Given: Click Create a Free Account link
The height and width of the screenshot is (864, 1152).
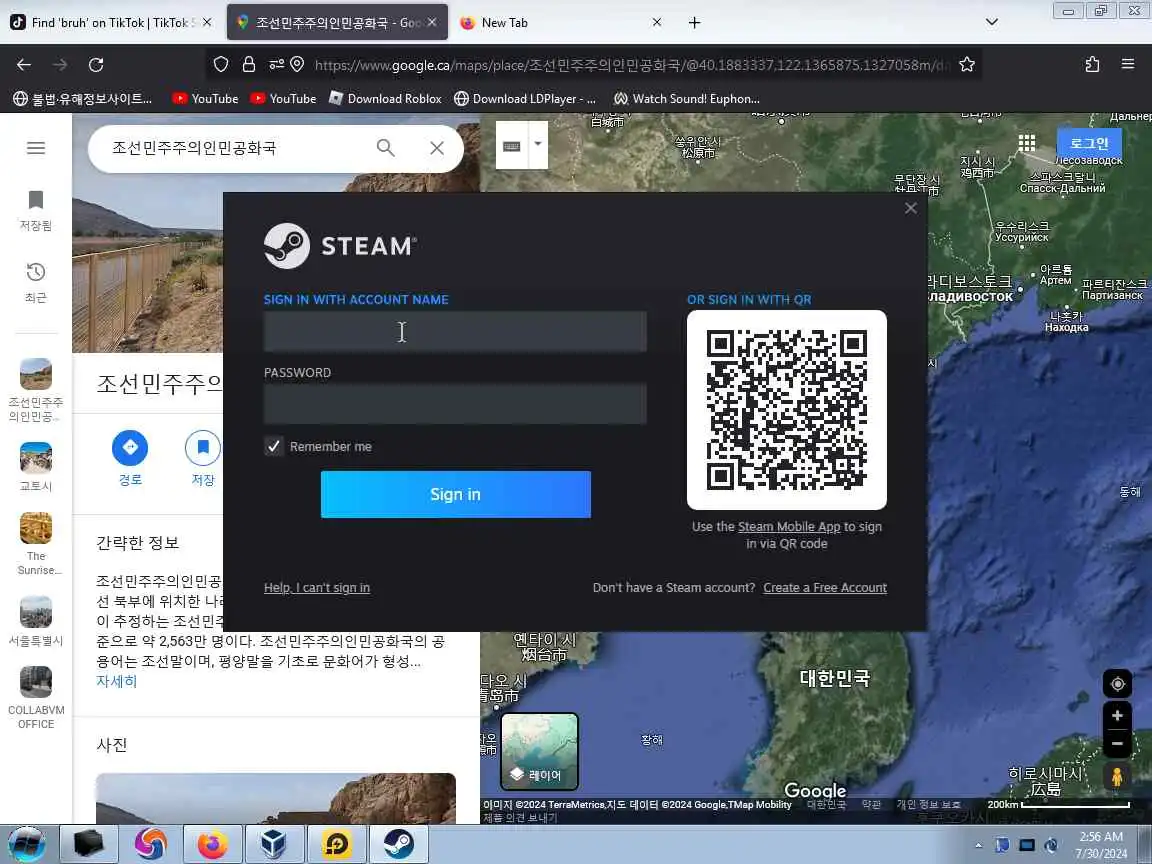Looking at the screenshot, I should (x=824, y=588).
